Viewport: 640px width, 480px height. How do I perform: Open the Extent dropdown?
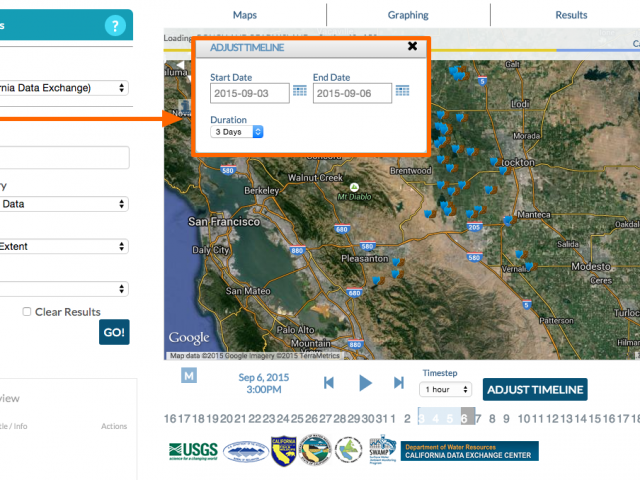click(x=63, y=247)
